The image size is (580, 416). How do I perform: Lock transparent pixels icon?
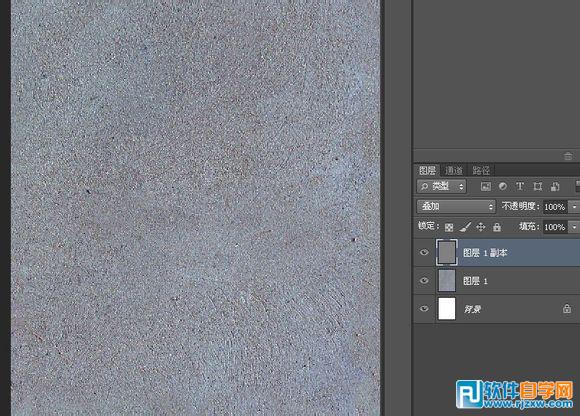pos(449,227)
